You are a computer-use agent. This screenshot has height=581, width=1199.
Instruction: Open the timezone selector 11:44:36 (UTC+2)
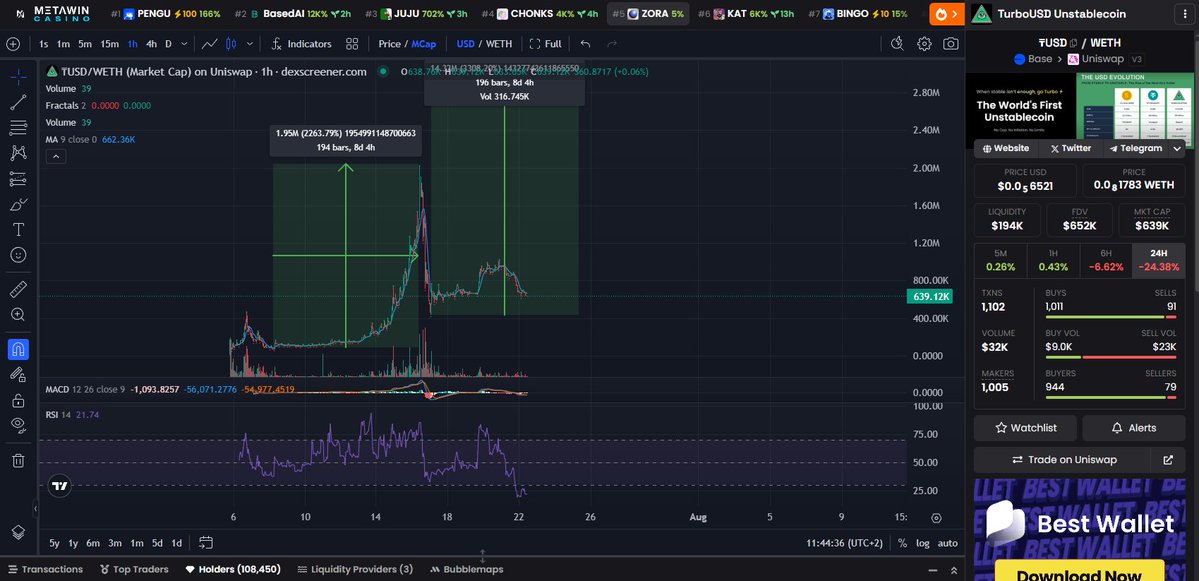[843, 543]
